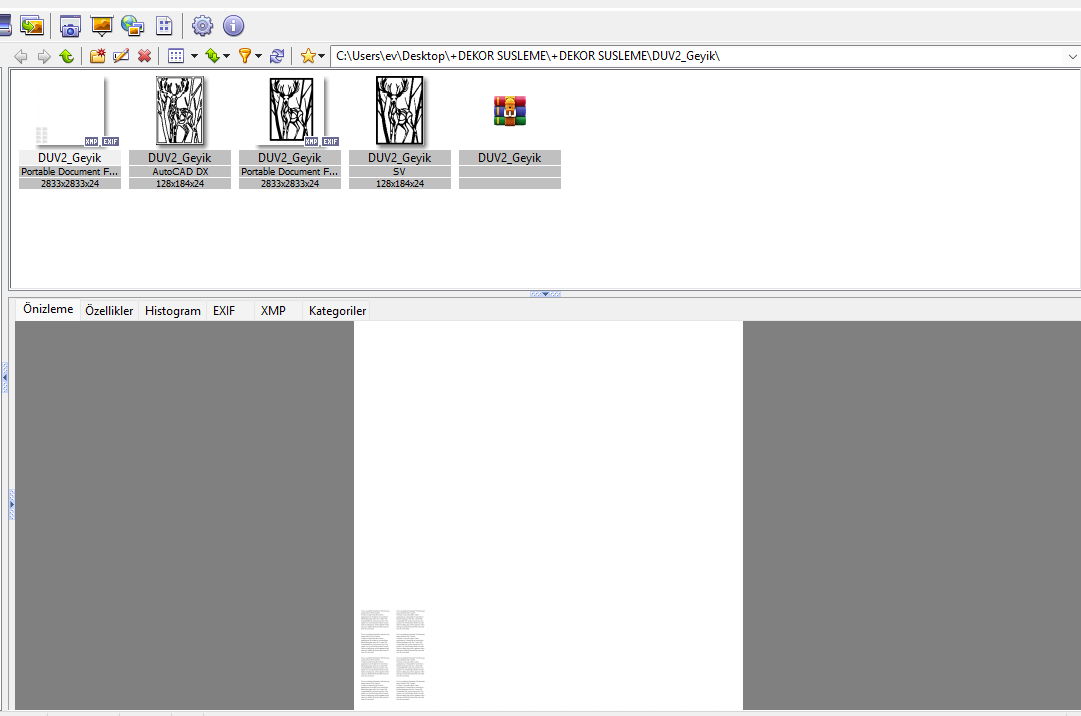Open options with the gear icon
Image resolution: width=1081 pixels, height=716 pixels.
202,26
